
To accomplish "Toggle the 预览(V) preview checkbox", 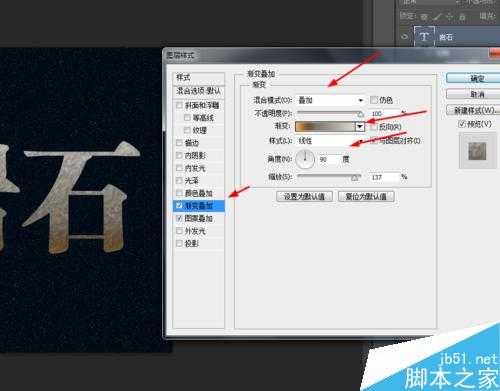I will (x=462, y=124).
